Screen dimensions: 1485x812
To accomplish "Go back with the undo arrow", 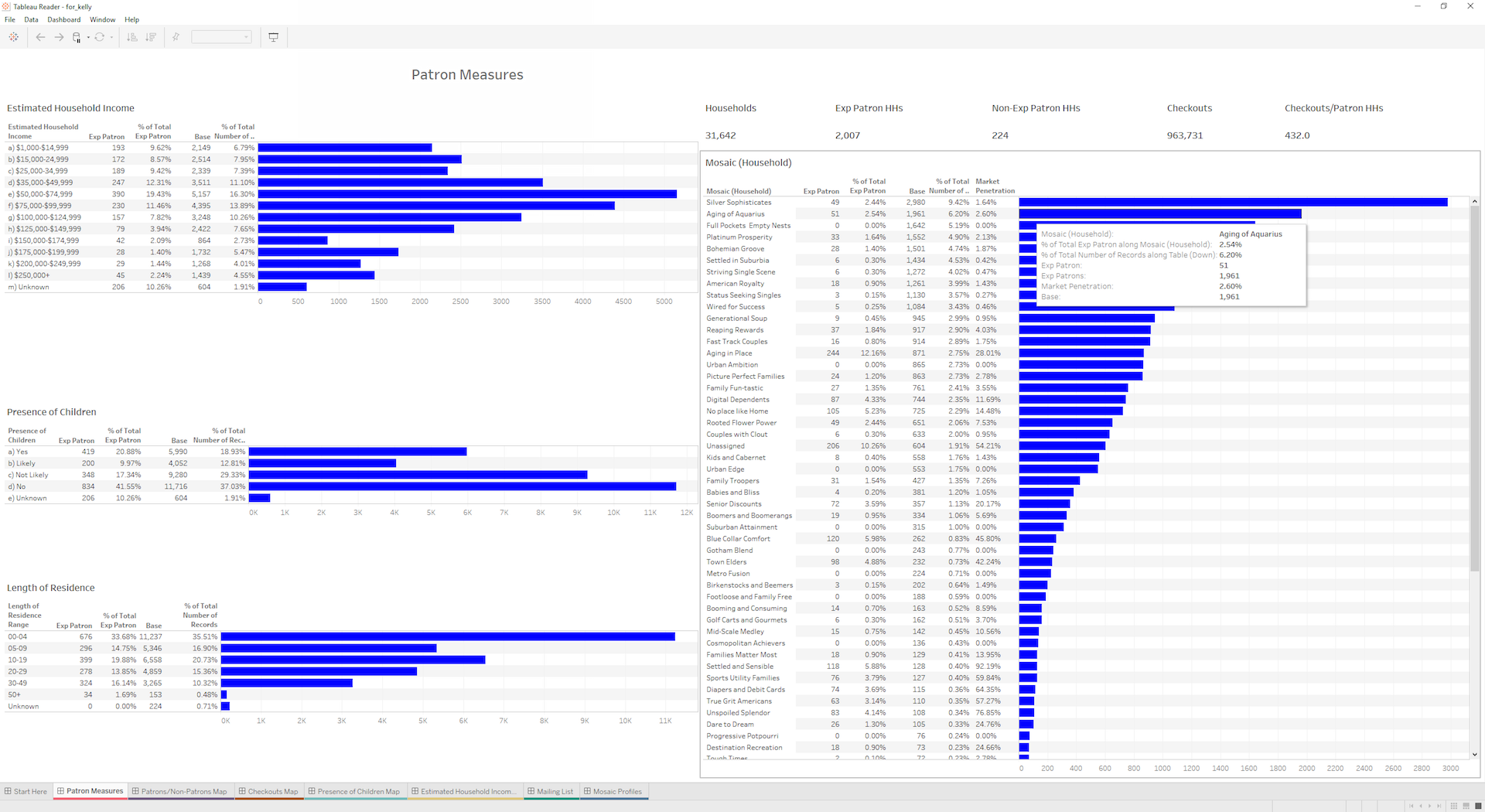I will pos(40,37).
